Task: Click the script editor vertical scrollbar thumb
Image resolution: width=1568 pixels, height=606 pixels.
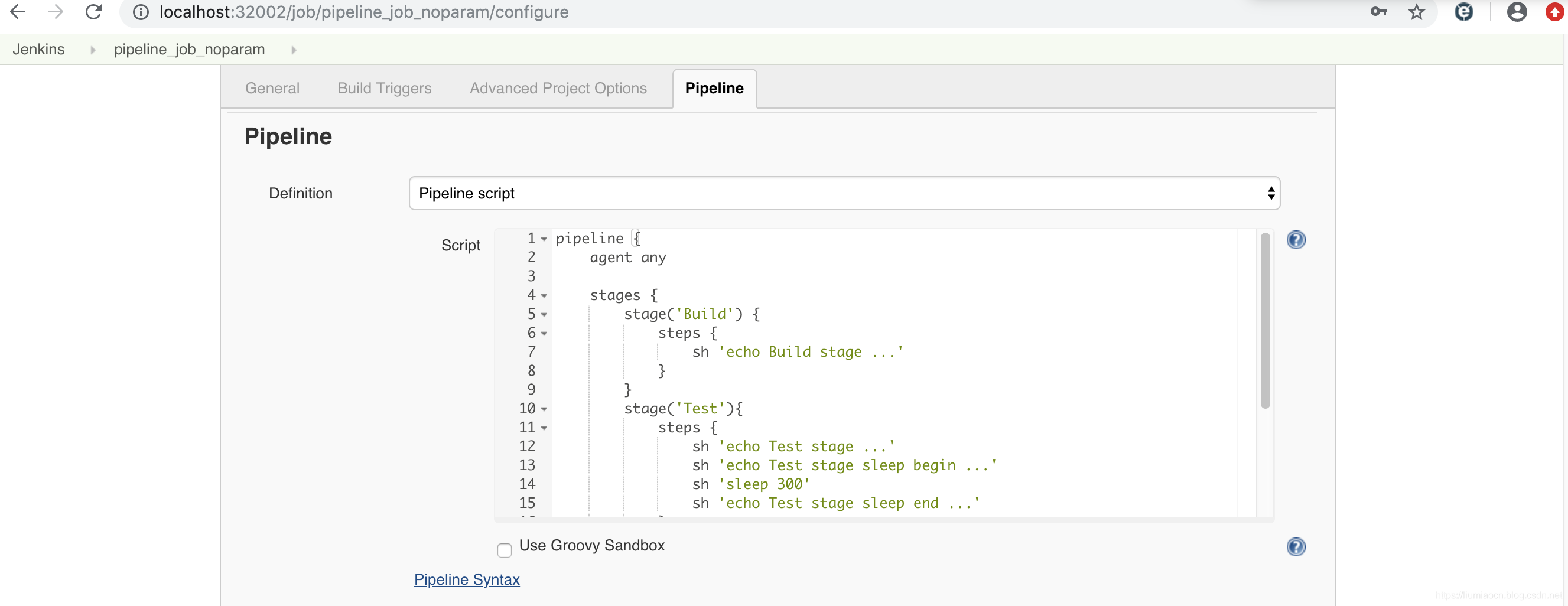Action: tap(1265, 321)
